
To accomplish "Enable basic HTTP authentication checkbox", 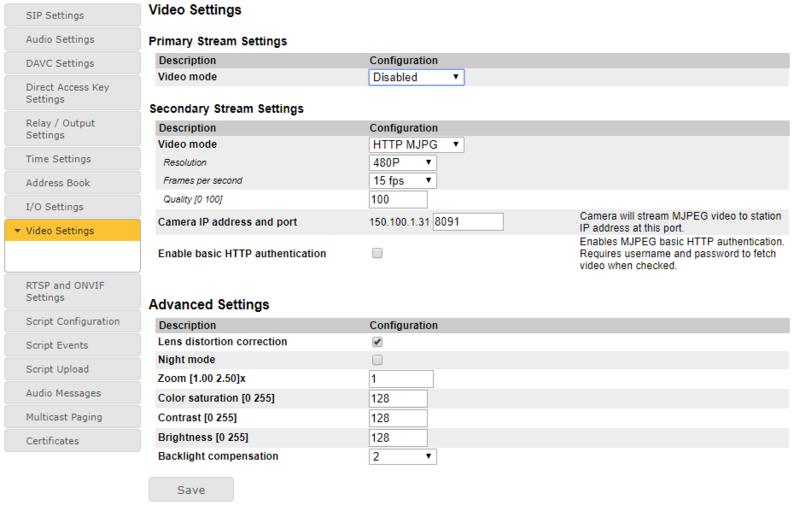I will pos(377,254).
